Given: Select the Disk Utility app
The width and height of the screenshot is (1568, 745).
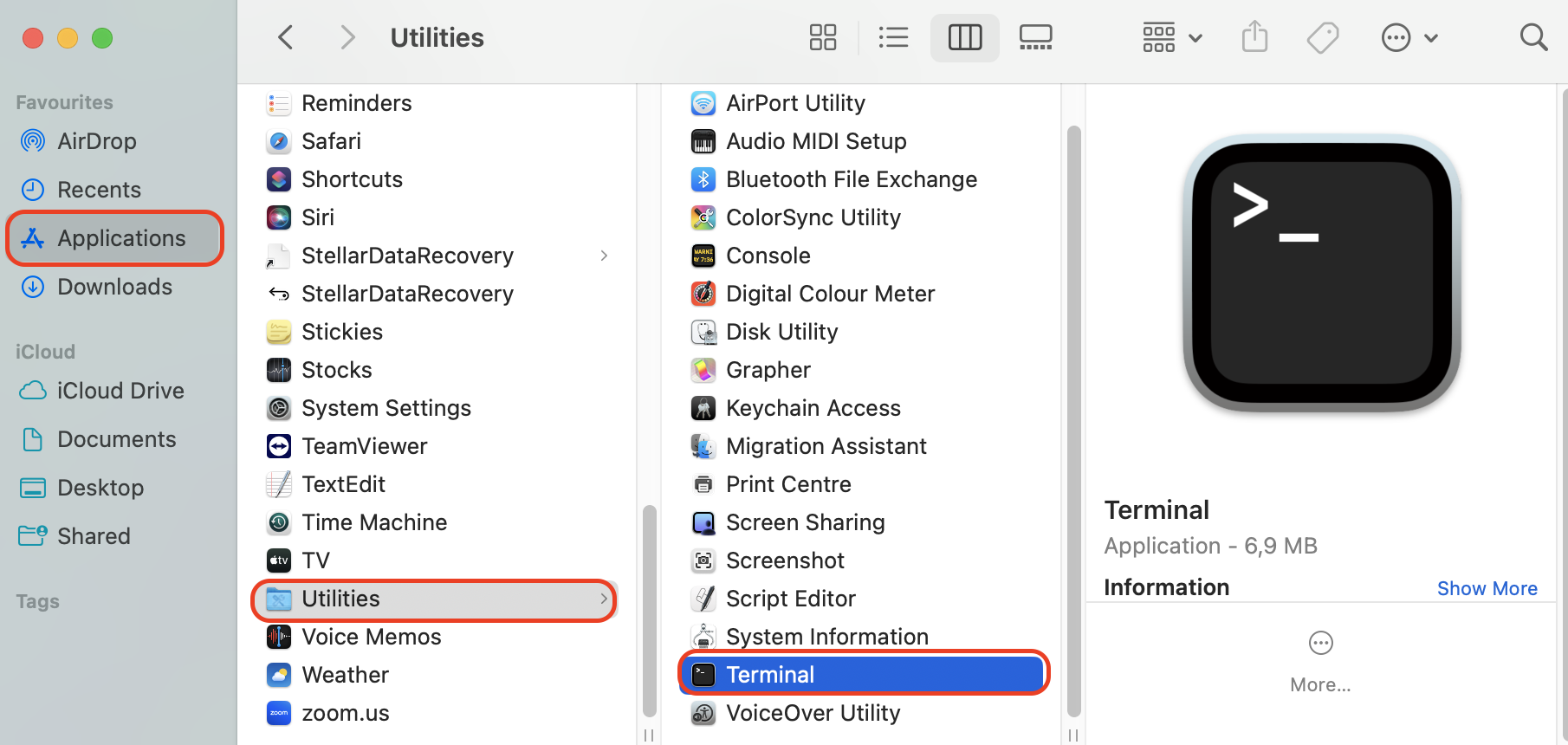Looking at the screenshot, I should (781, 331).
